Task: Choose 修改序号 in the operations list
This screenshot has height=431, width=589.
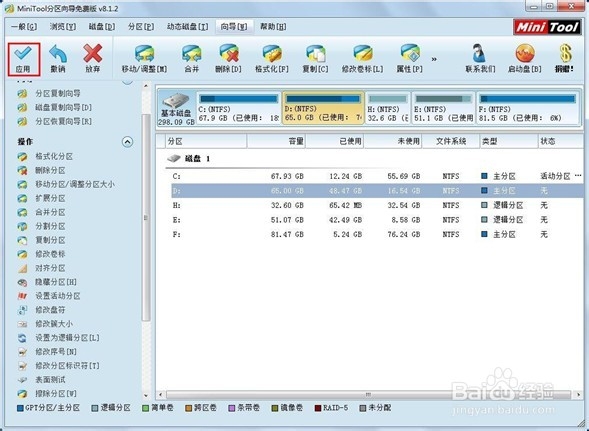Action: pos(56,352)
